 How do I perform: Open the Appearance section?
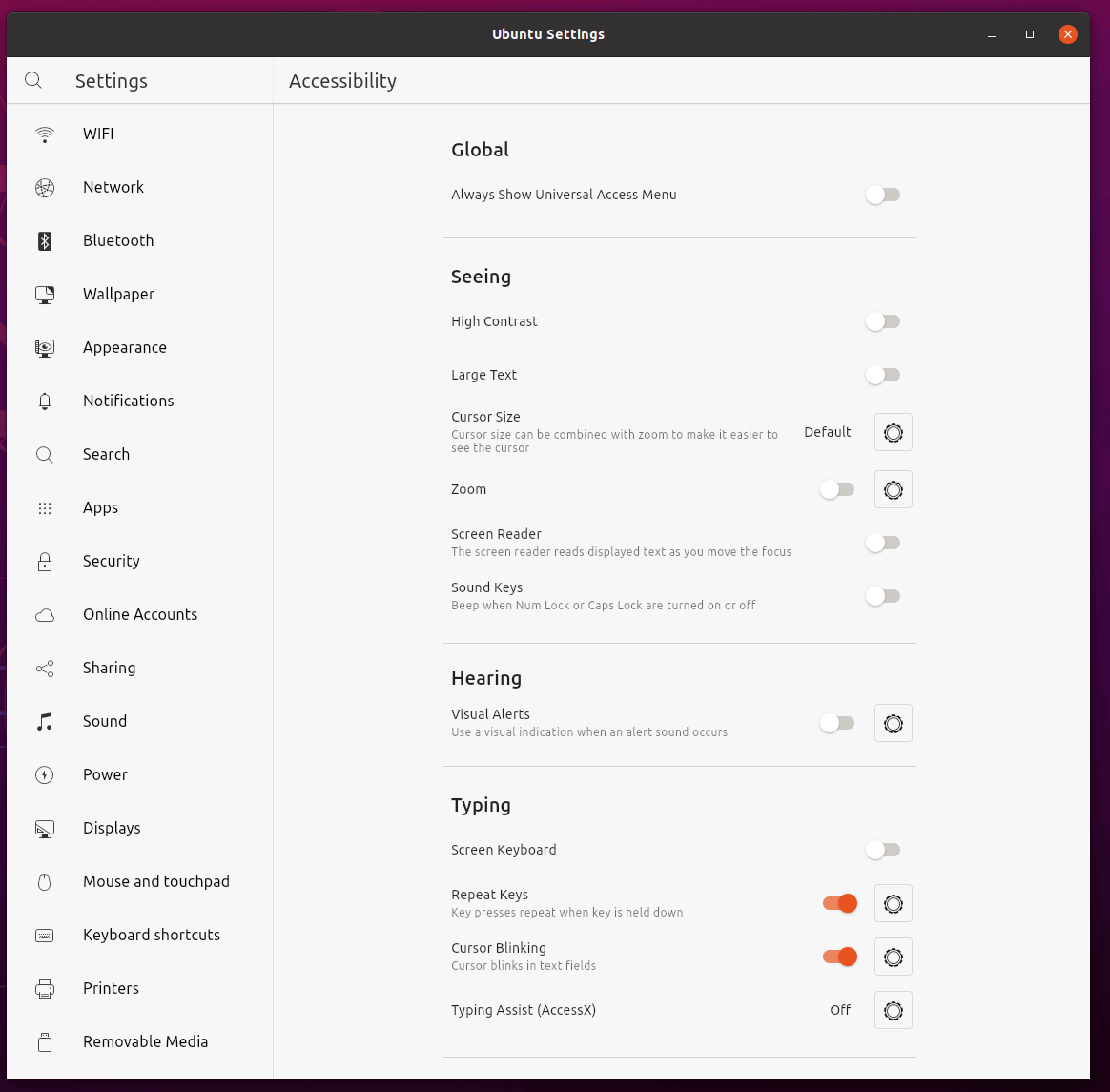[x=139, y=348]
